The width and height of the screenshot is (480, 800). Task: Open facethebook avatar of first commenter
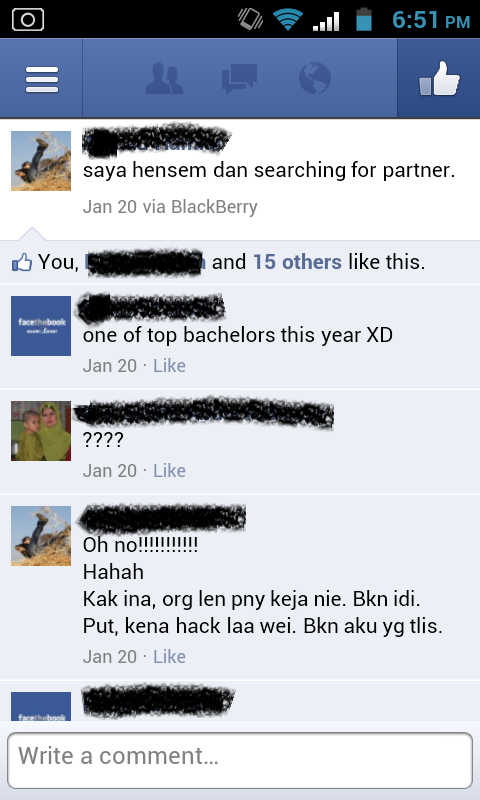[41, 326]
